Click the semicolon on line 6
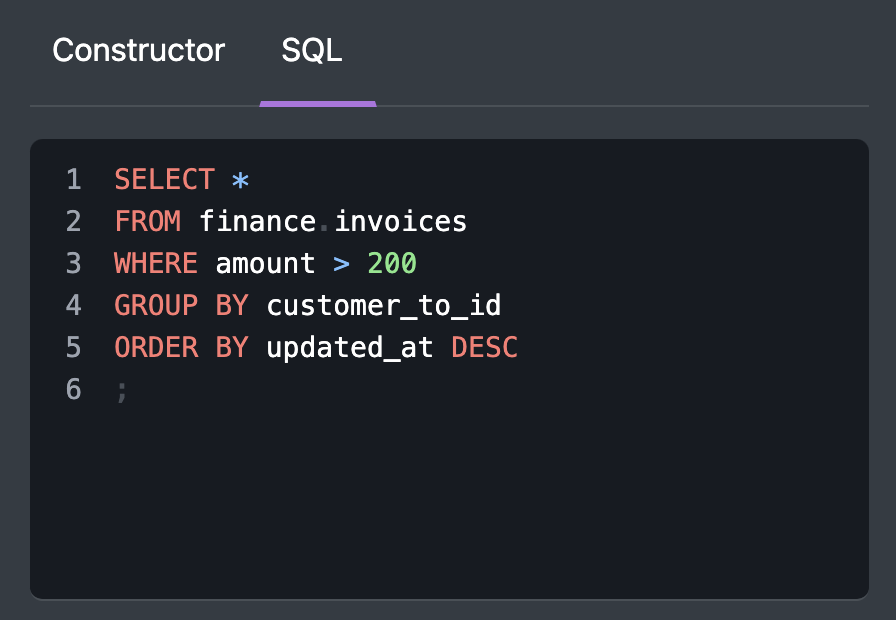Image resolution: width=896 pixels, height=620 pixels. tap(122, 390)
